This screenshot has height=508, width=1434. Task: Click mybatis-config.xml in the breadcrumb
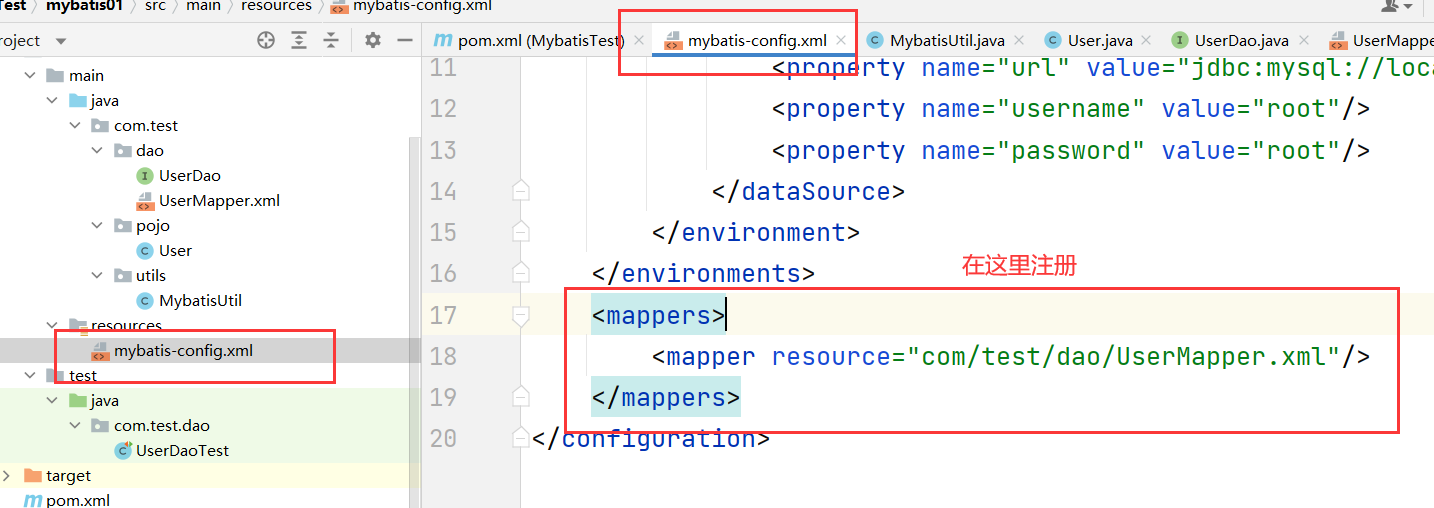(x=422, y=6)
